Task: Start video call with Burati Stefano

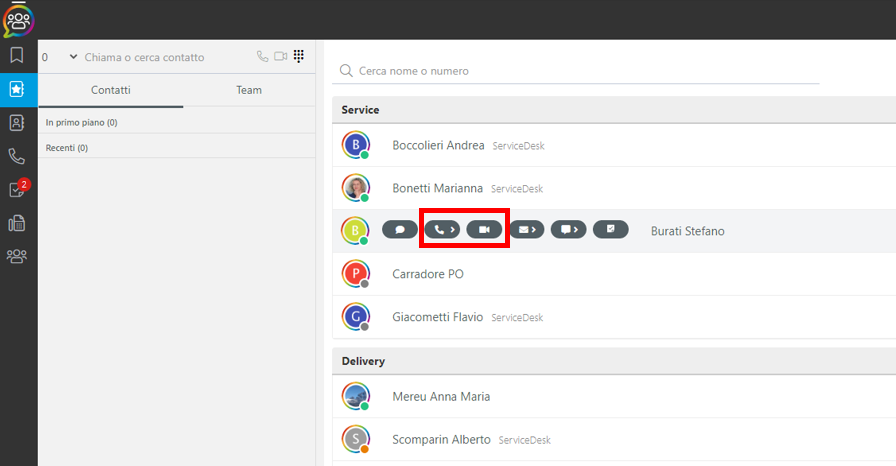Action: click(x=485, y=230)
